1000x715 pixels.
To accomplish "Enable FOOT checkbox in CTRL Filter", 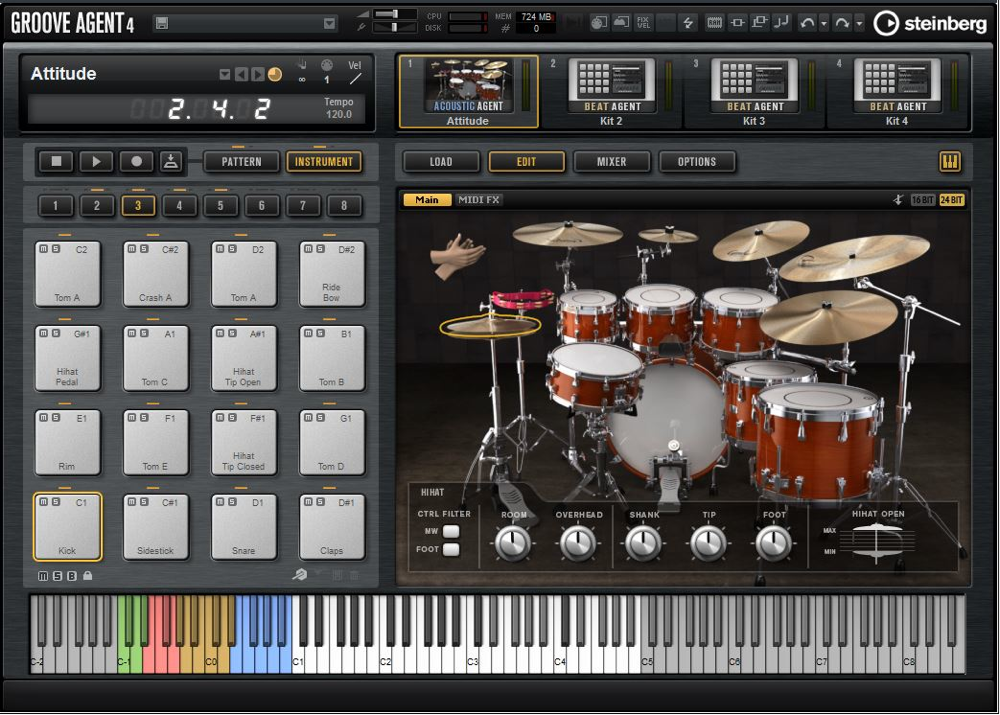I will [451, 549].
